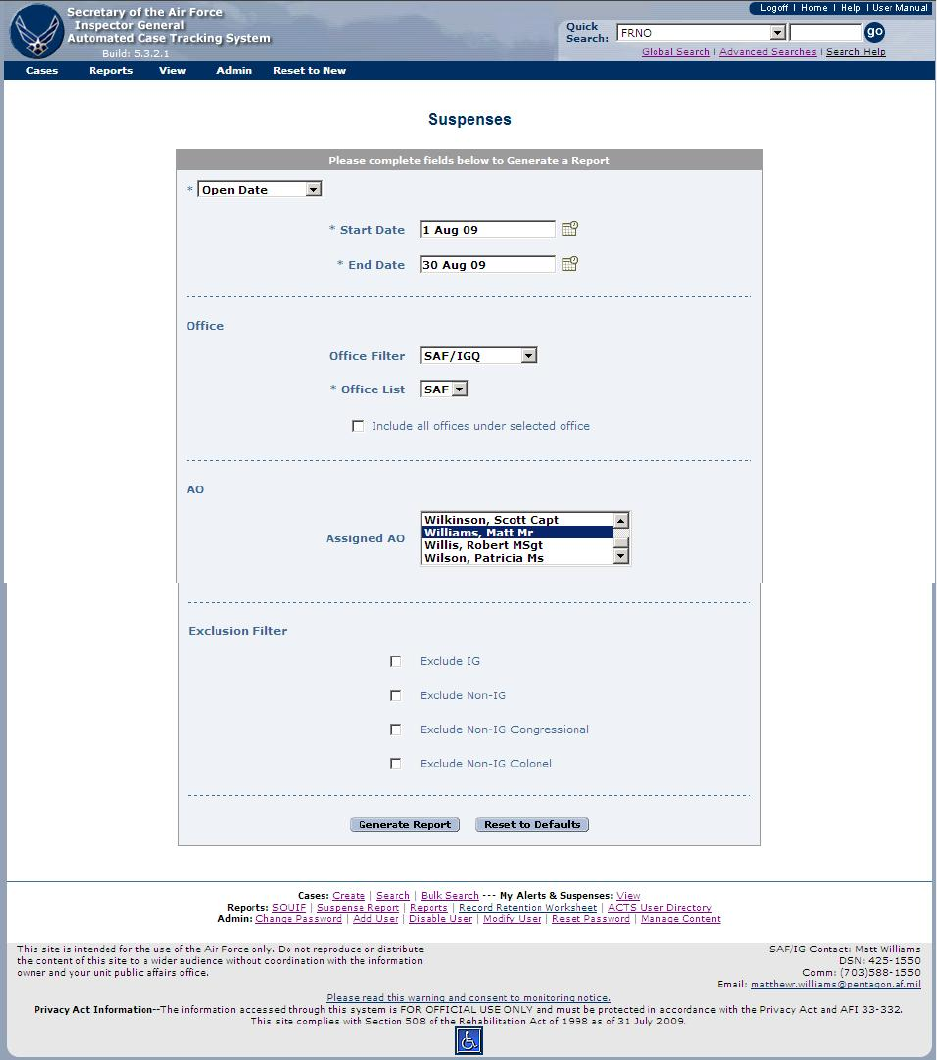Expand the Office List SAF dropdown

(x=444, y=389)
